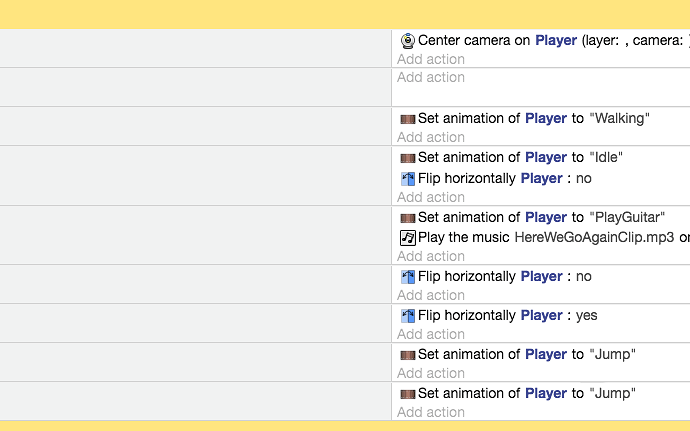The width and height of the screenshot is (690, 431).
Task: Click the film icon of the last Jump action
Action: point(407,394)
